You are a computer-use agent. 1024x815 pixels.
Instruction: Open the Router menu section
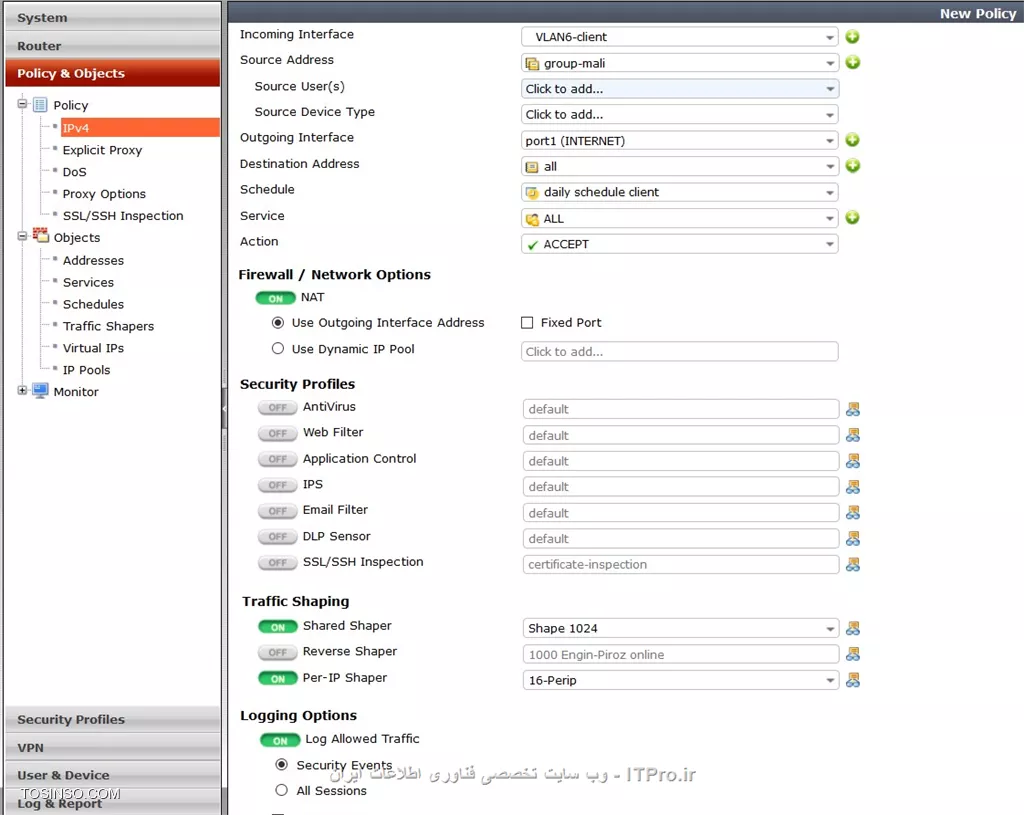112,46
